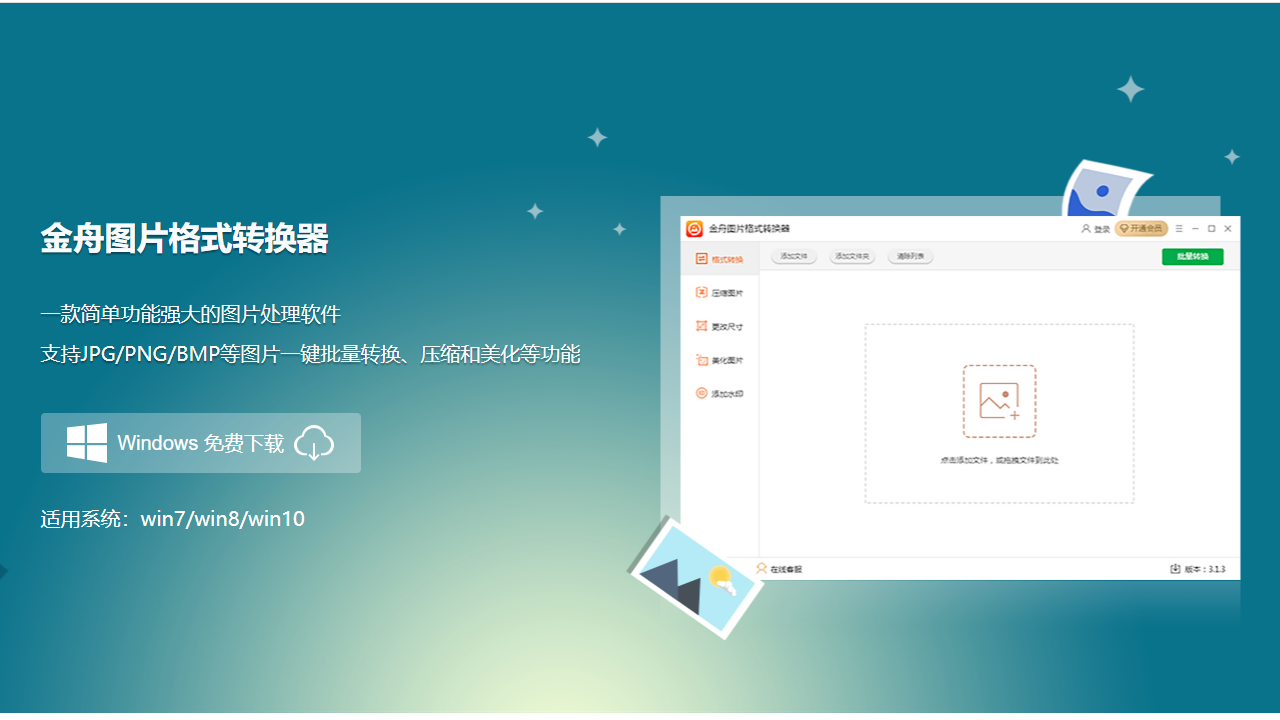Click the cloud download icon

click(x=314, y=442)
